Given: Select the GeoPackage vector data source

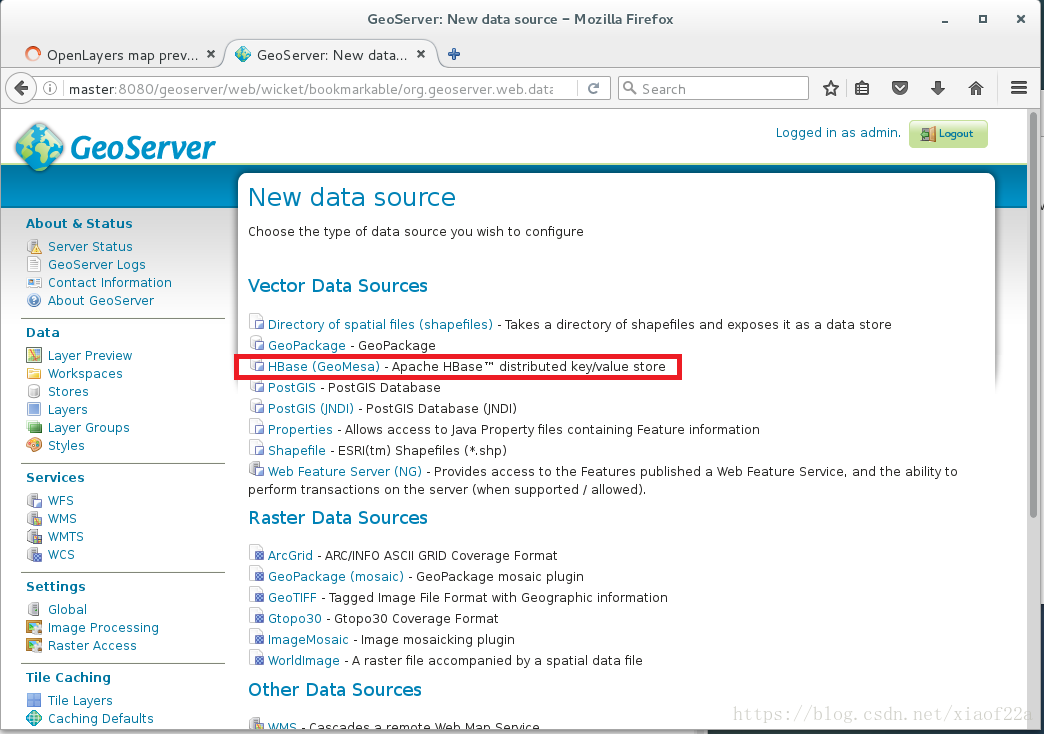Looking at the screenshot, I should [x=307, y=346].
